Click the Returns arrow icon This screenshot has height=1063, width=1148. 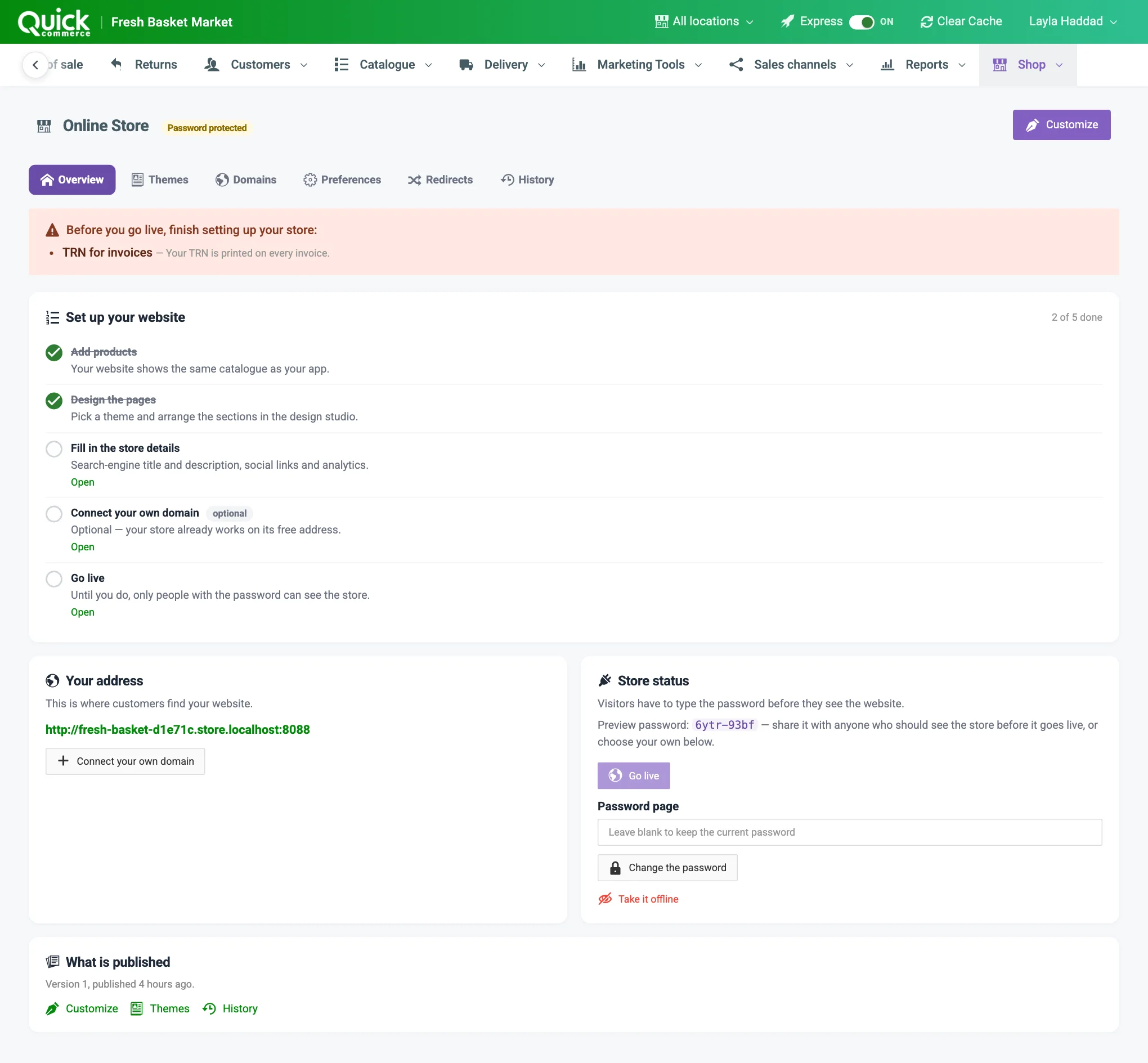[116, 64]
